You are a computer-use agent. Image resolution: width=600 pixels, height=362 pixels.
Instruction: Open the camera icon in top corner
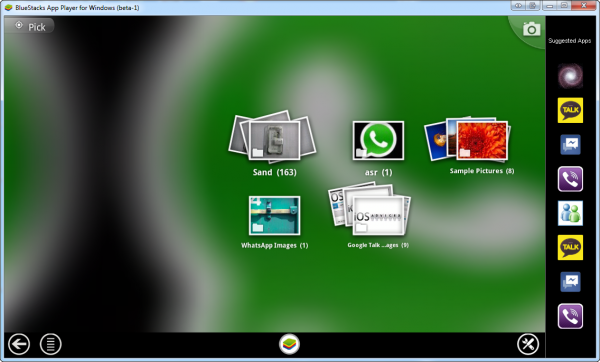(532, 29)
